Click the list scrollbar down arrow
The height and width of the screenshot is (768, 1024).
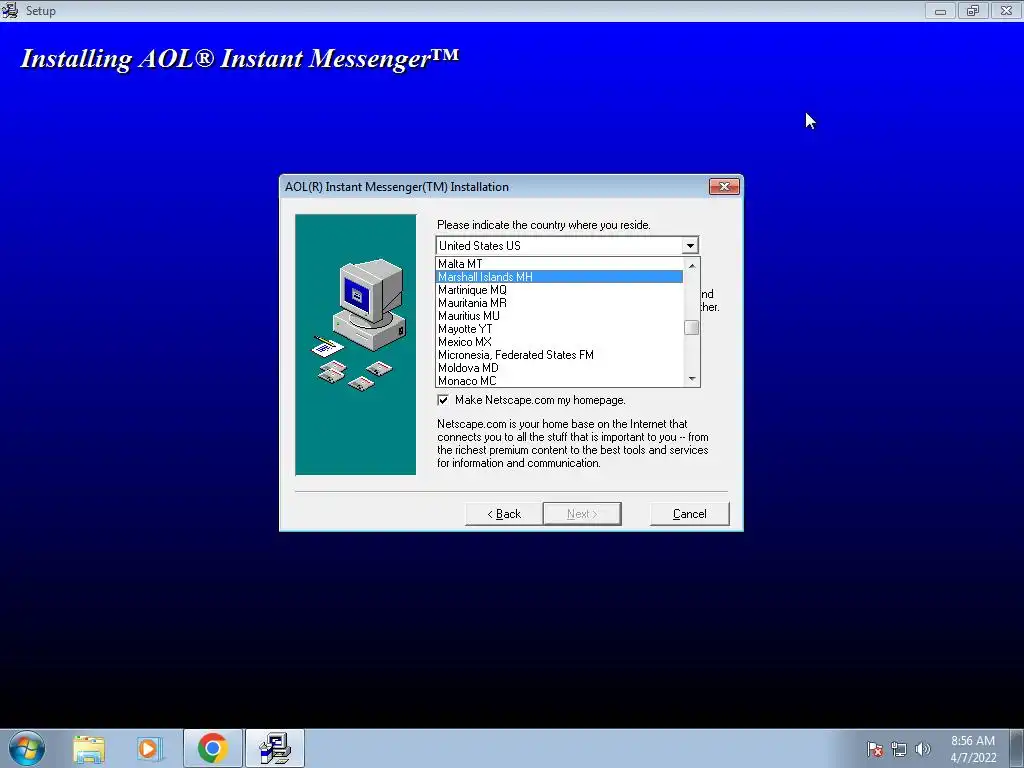[692, 379]
